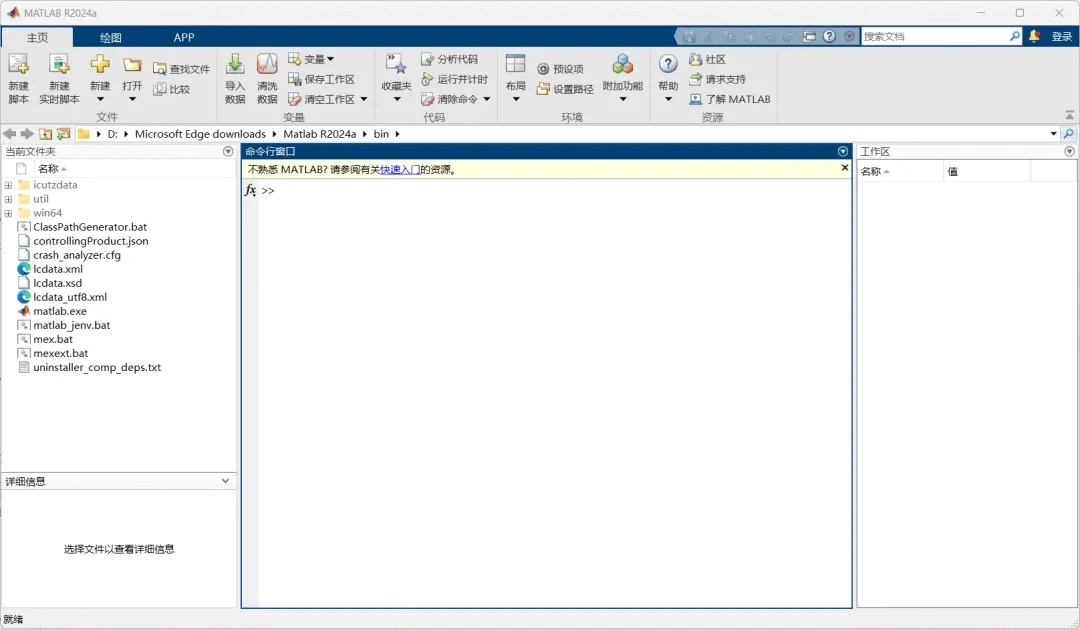Click the 登录 (Sign In) button
Image resolution: width=1080 pixels, height=629 pixels.
point(1061,37)
